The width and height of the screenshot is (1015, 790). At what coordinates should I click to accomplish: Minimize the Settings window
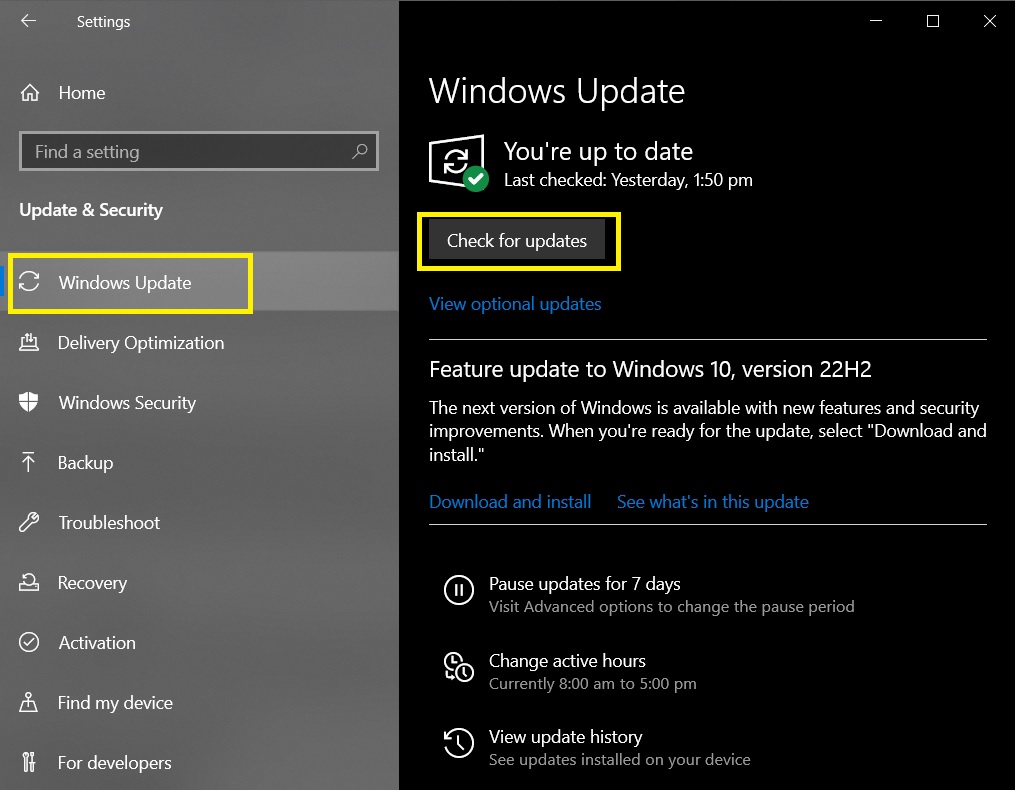(x=876, y=21)
